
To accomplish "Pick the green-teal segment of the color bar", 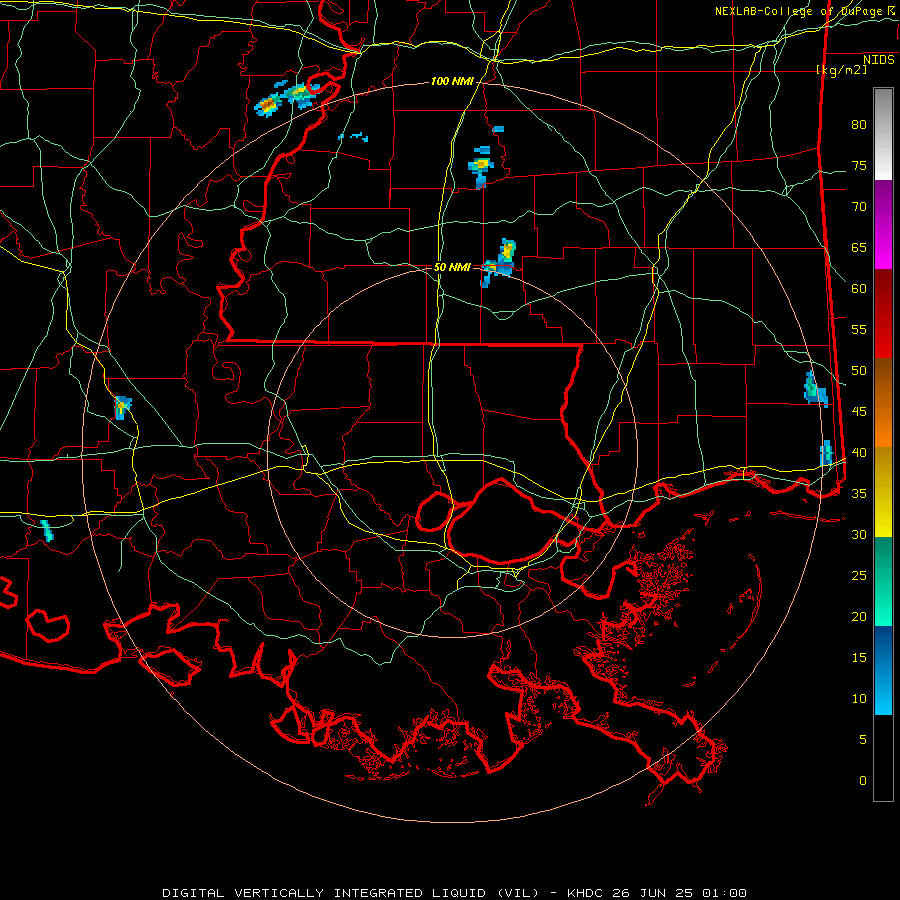I will point(883,581).
